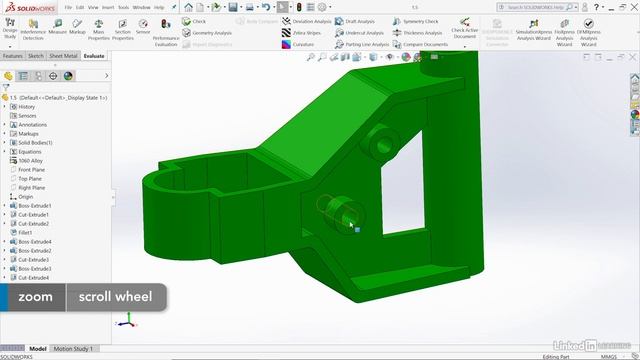
Task: Open Draft Analysis
Action: pyautogui.click(x=355, y=21)
